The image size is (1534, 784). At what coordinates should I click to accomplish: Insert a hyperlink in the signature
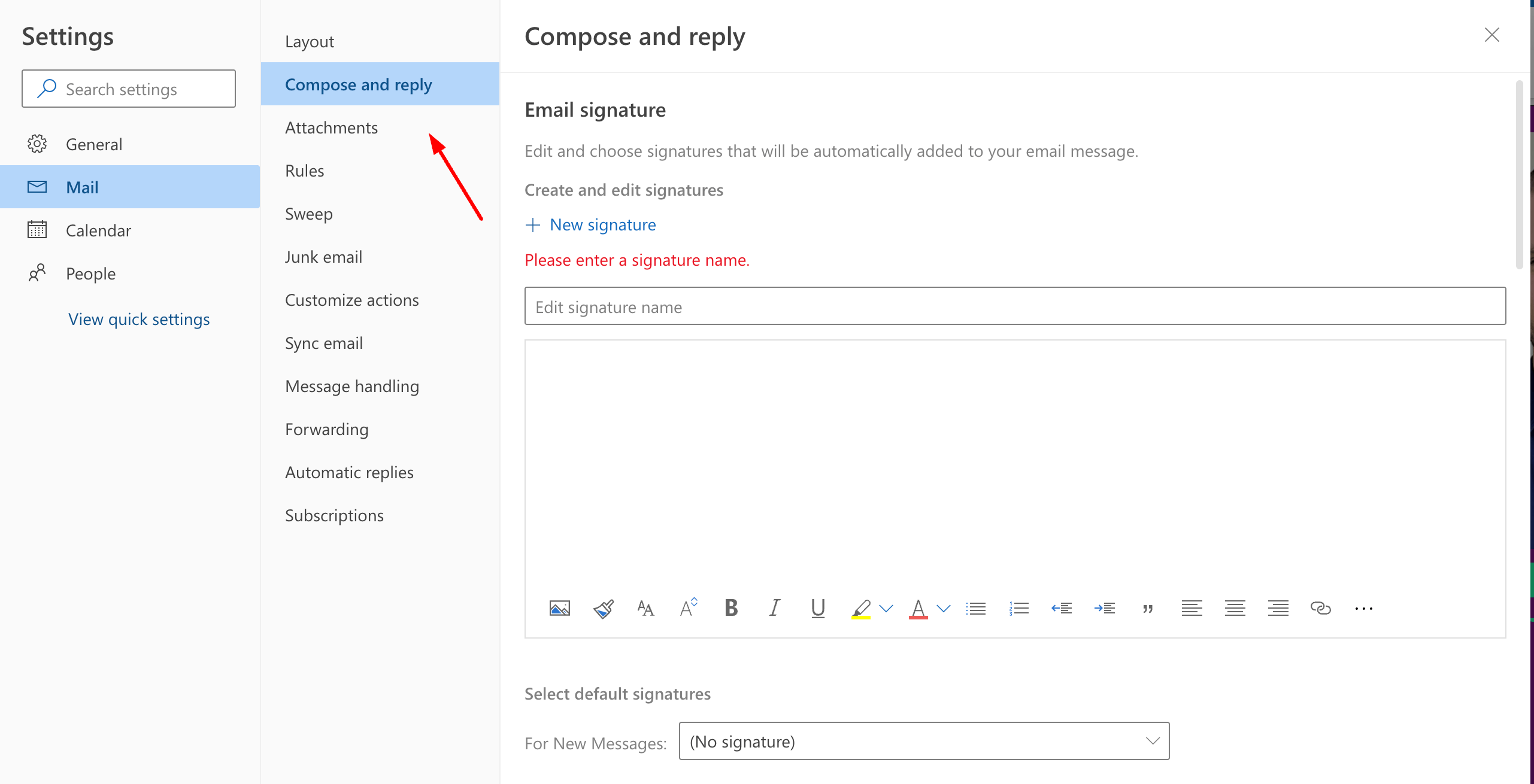(x=1320, y=608)
